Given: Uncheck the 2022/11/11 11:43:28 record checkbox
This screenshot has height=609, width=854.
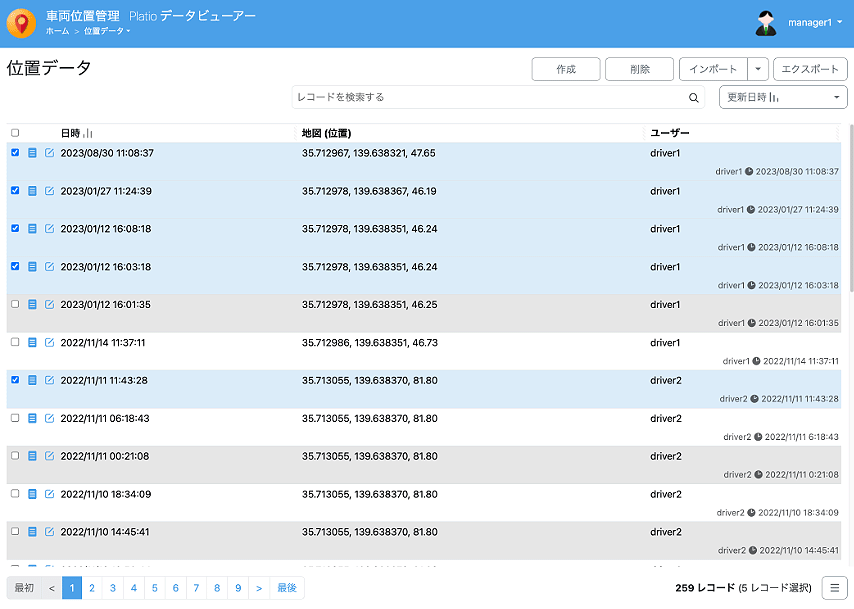Looking at the screenshot, I should click(x=15, y=380).
